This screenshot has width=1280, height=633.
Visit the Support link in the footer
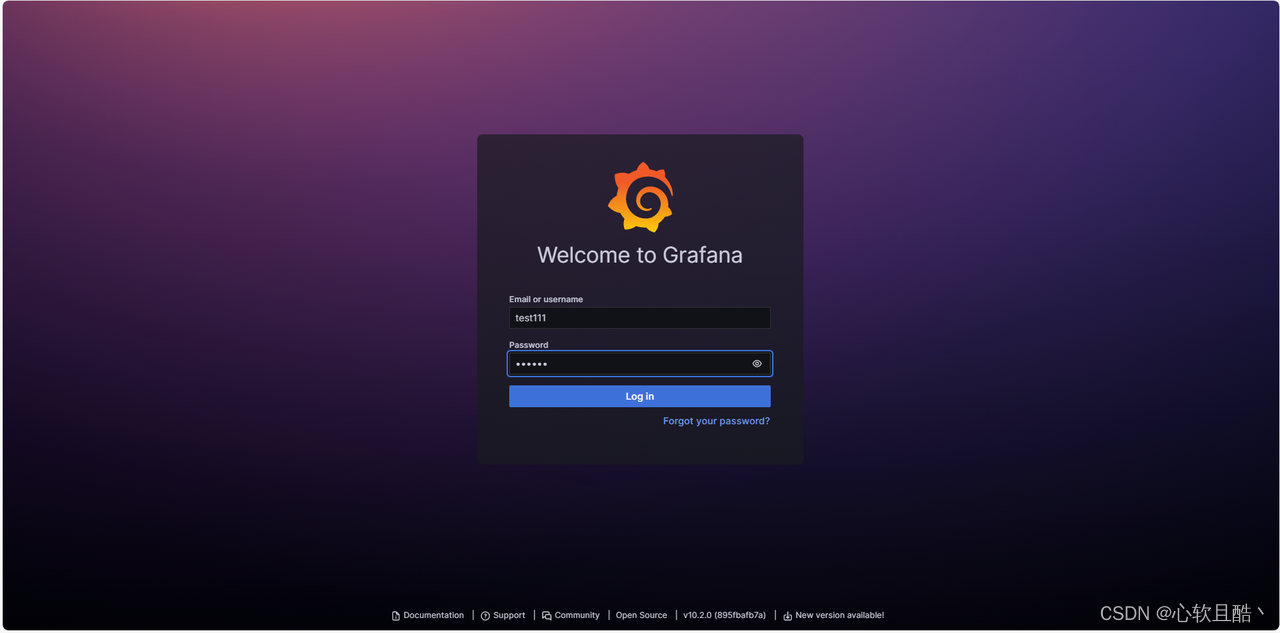[509, 615]
